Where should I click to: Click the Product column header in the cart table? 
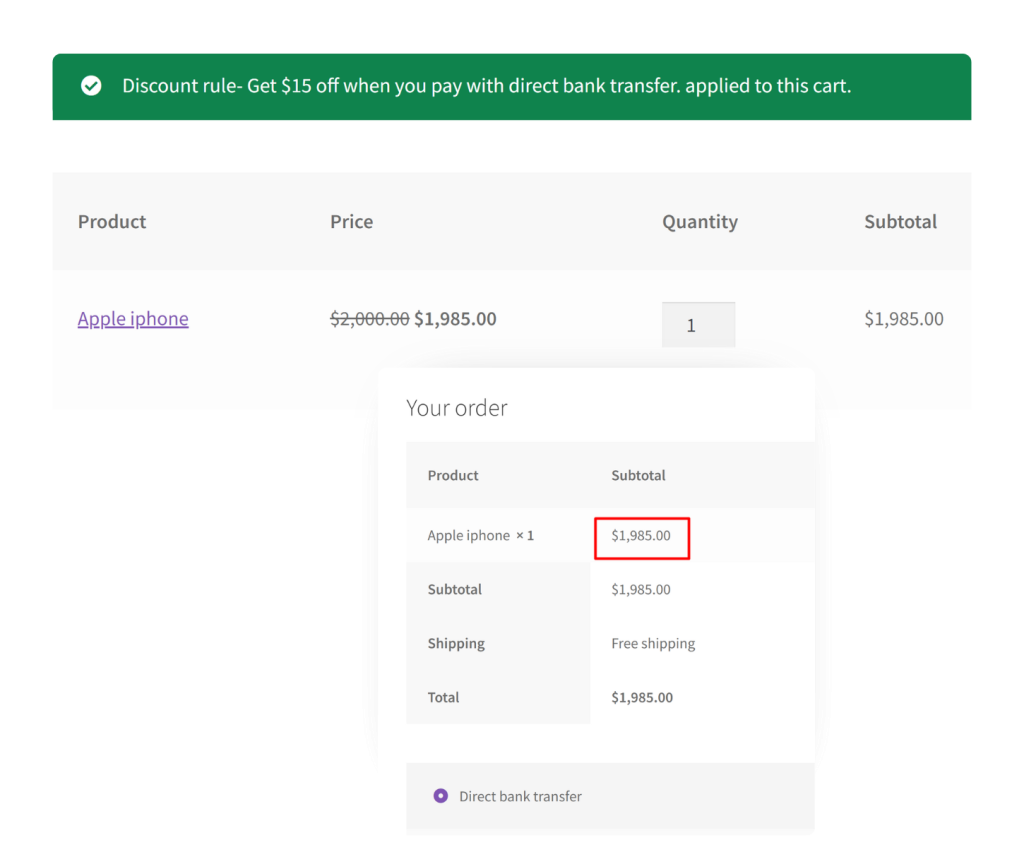click(x=112, y=221)
